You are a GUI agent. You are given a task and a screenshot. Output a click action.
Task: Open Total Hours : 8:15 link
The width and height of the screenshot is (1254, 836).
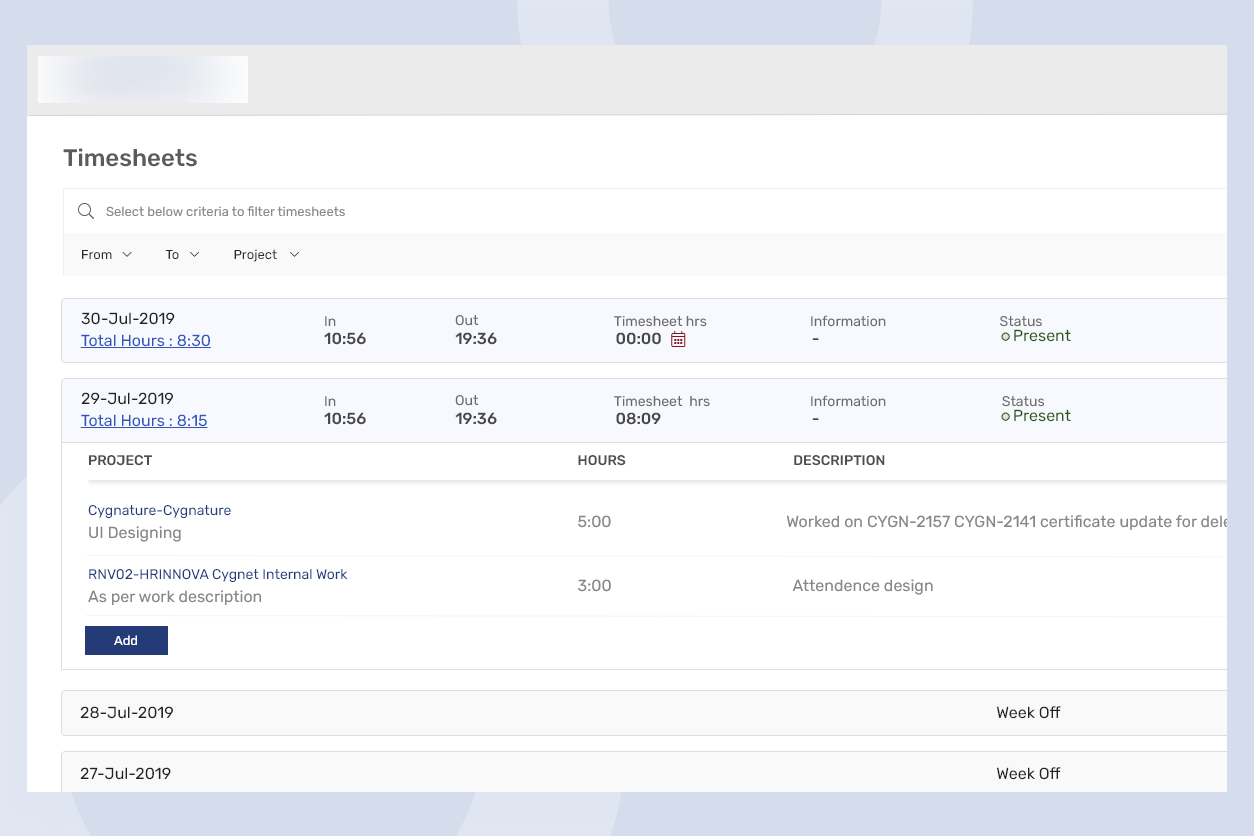(x=144, y=421)
